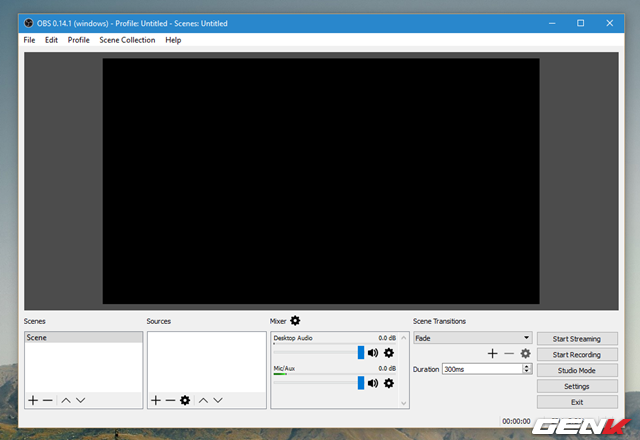Add a scene transition with plus icon
The image size is (640, 440).
click(492, 353)
